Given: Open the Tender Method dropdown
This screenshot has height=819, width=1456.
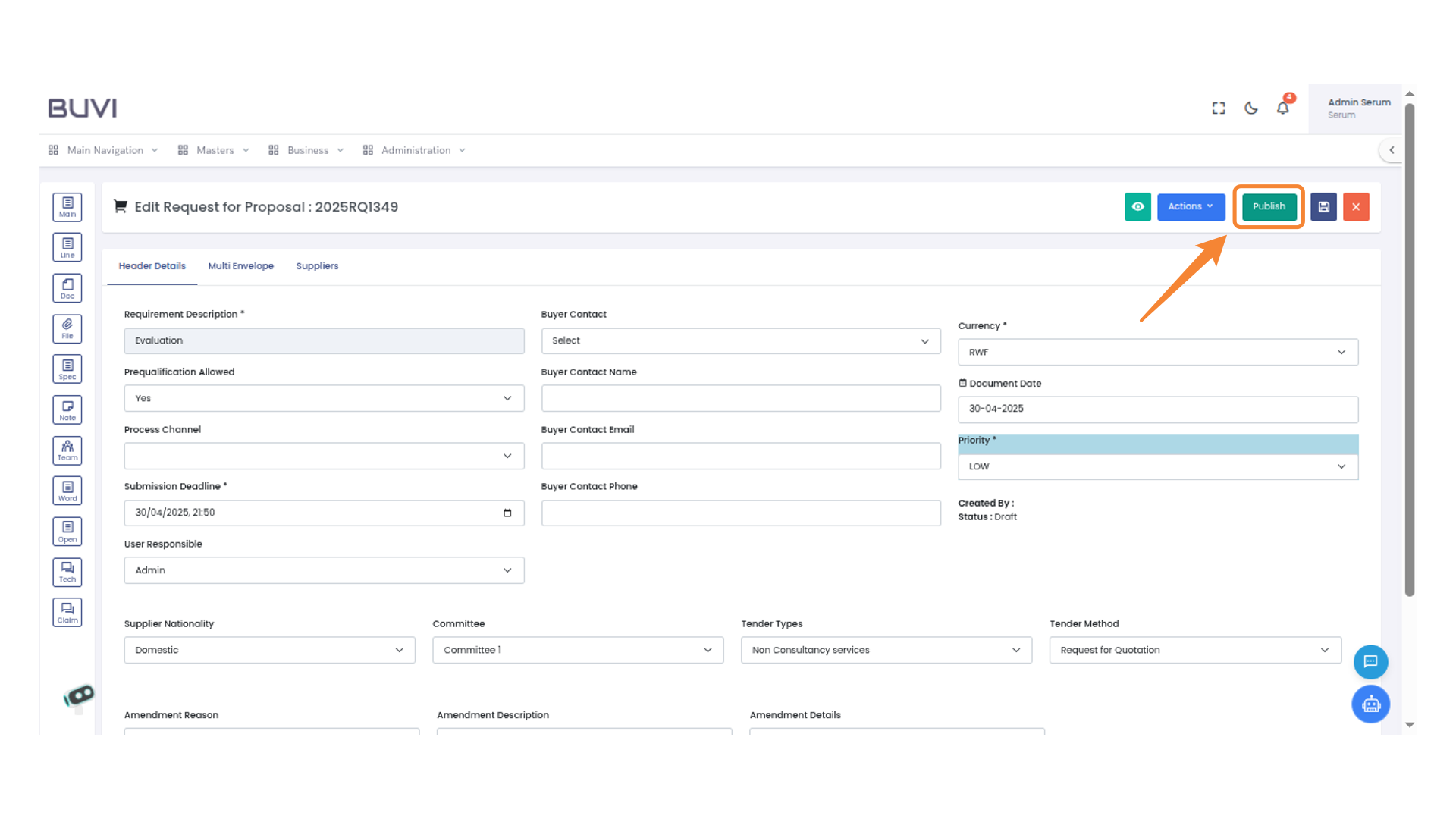Looking at the screenshot, I should (x=1194, y=651).
